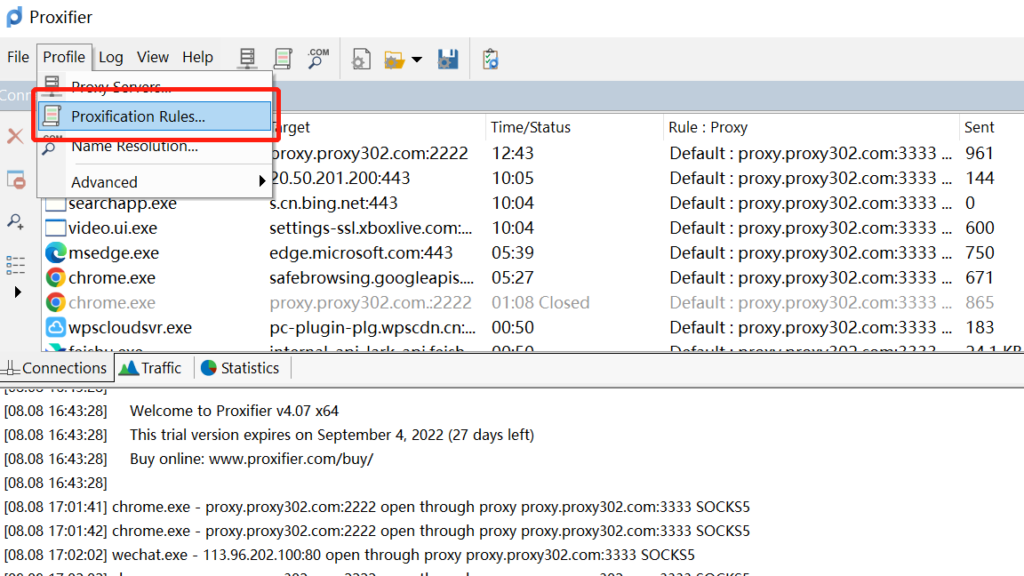
Task: Click the red X icon in left sidebar
Action: [15, 136]
